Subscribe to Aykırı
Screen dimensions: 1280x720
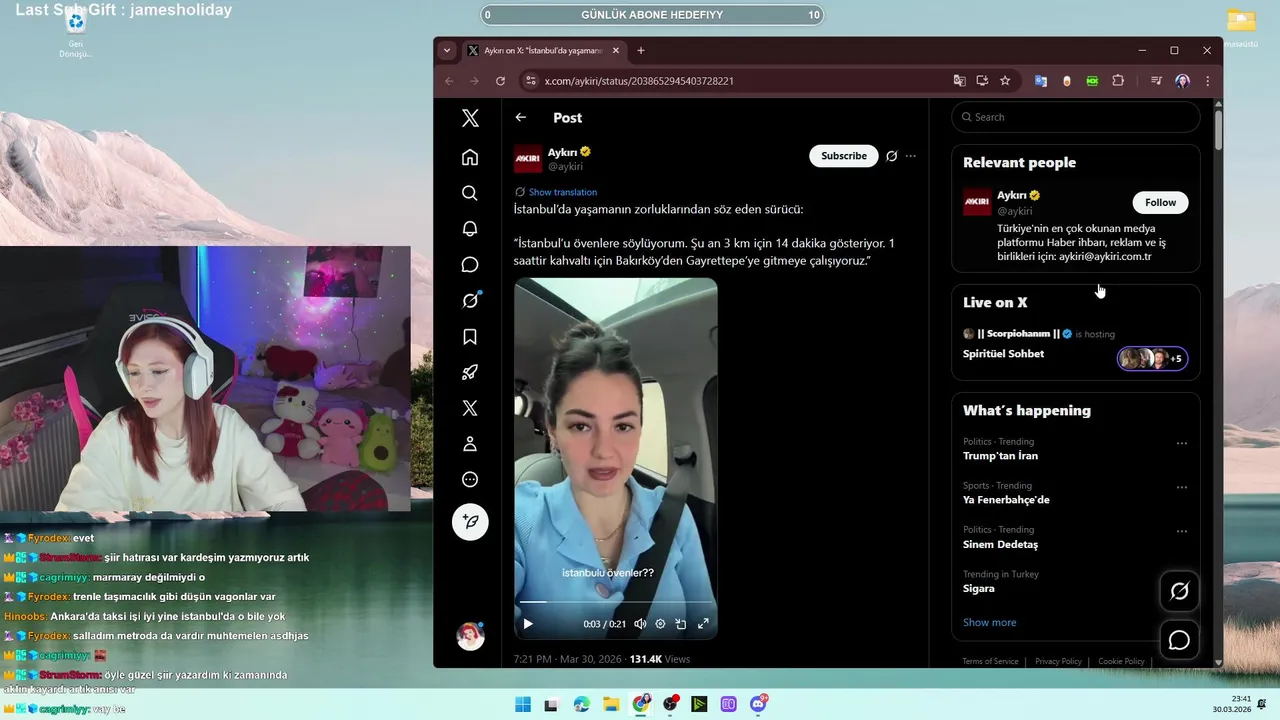point(844,156)
